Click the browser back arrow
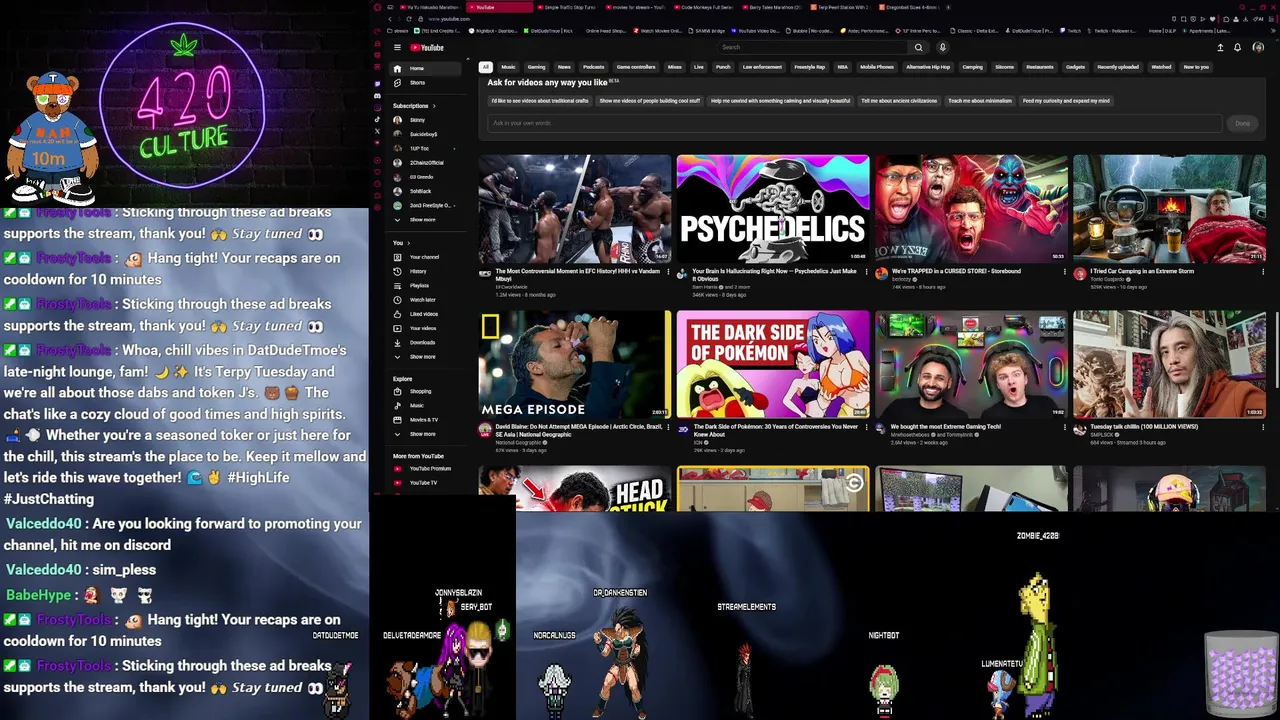This screenshot has width=1280, height=720. [390, 19]
